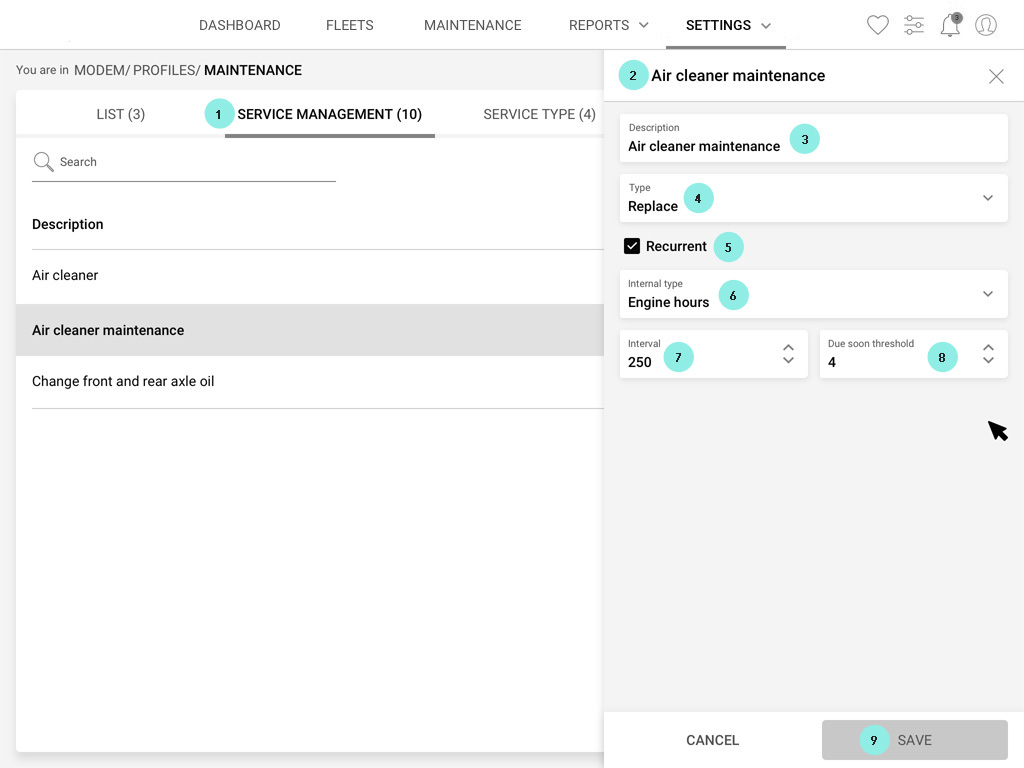Open the Fleets menu
This screenshot has height=768, width=1024.
click(349, 25)
